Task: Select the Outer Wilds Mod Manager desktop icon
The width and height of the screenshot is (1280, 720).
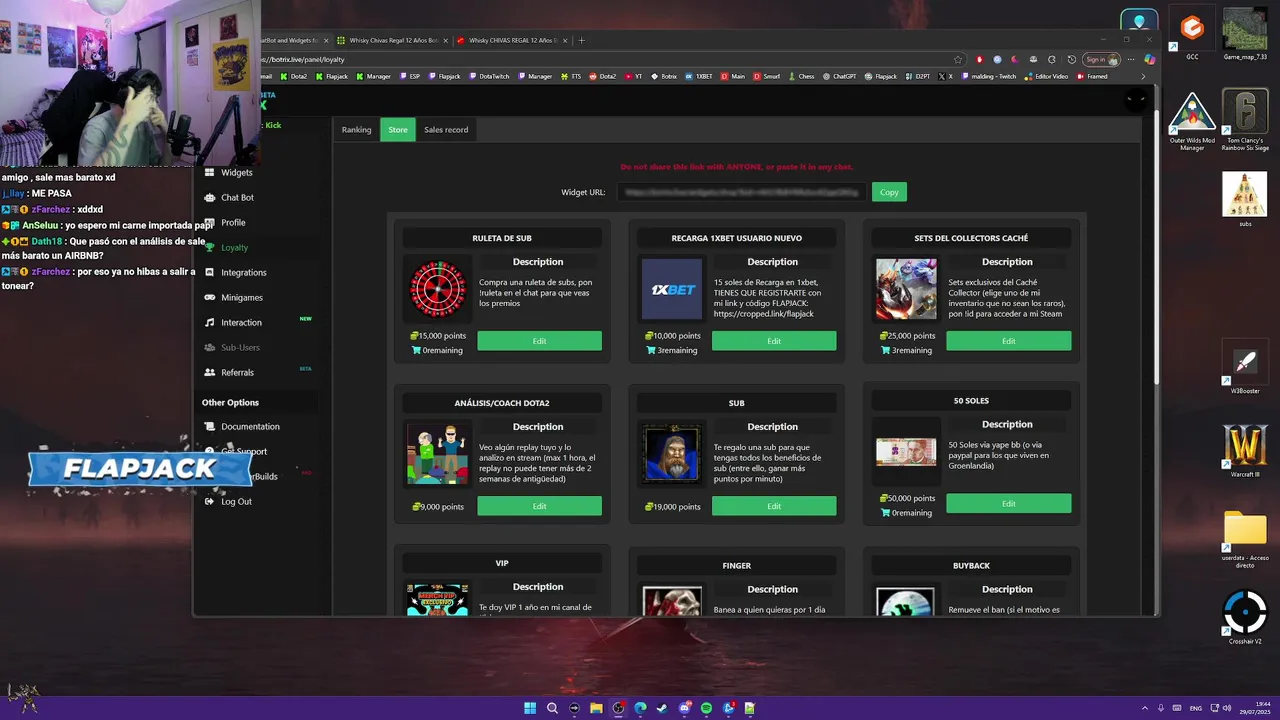Action: (x=1192, y=121)
